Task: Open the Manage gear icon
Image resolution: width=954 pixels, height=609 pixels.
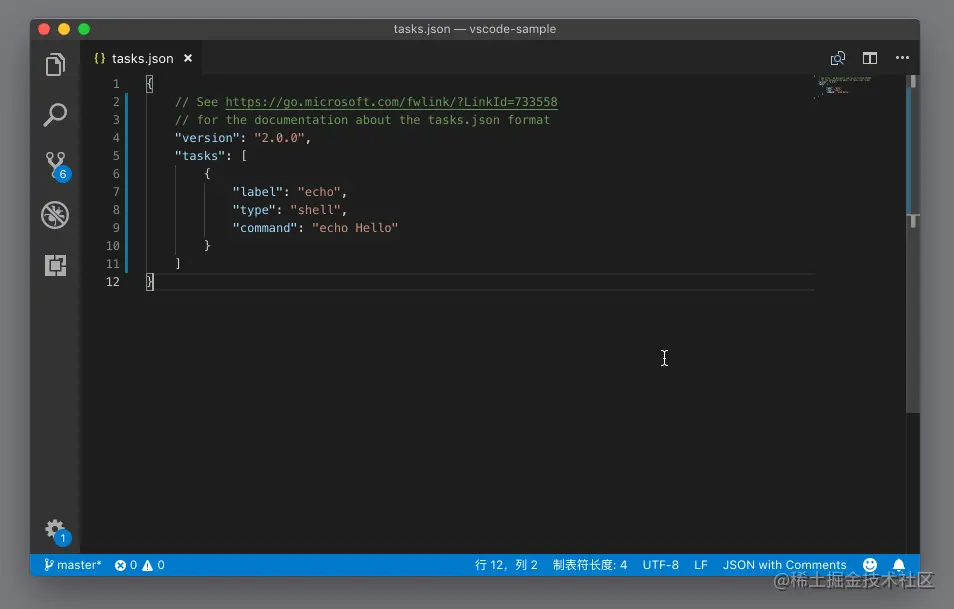Action: (x=55, y=529)
